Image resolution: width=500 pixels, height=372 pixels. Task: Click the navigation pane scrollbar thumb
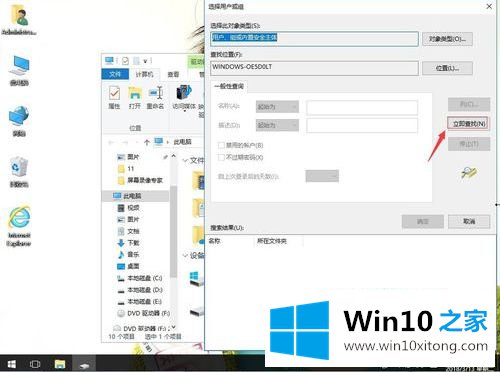pyautogui.click(x=173, y=231)
